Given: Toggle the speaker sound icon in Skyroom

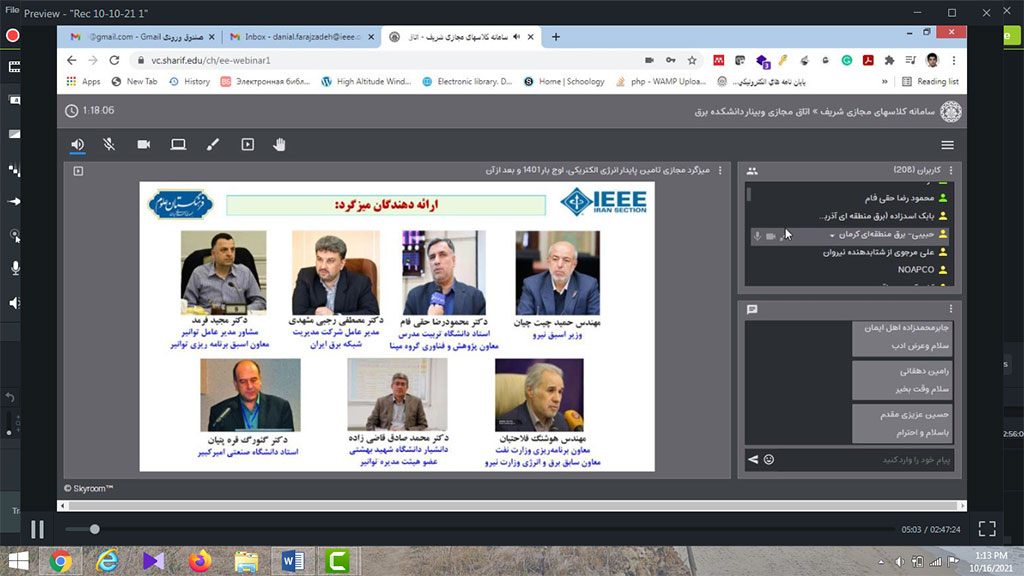Looking at the screenshot, I should 78,144.
